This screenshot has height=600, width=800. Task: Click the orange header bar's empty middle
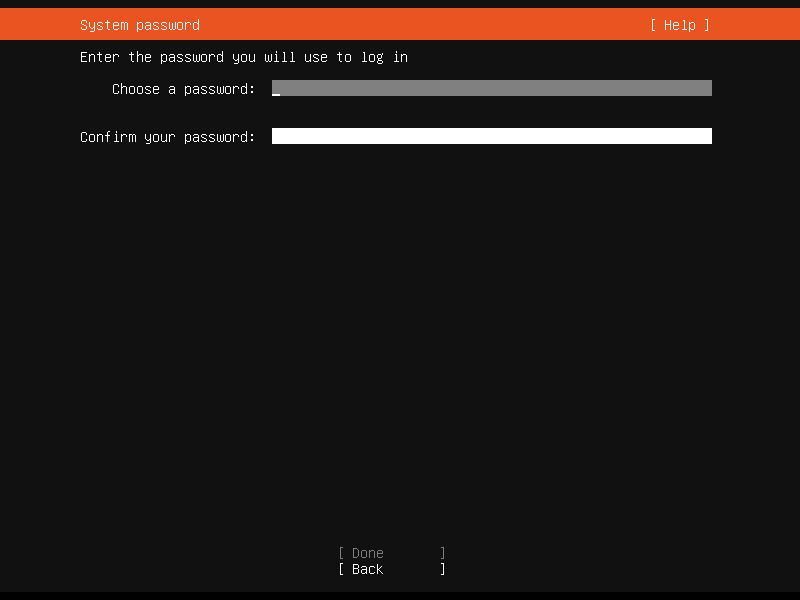tap(420, 25)
